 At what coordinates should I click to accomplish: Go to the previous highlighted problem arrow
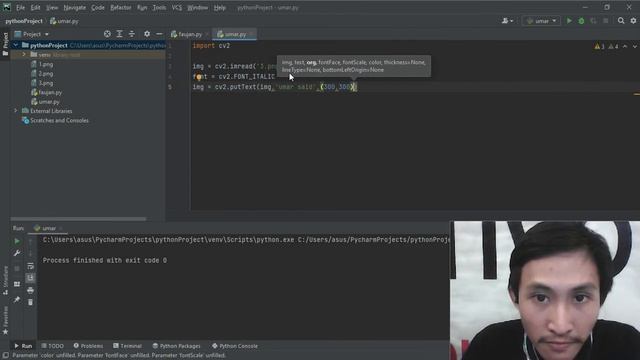pyautogui.click(x=625, y=47)
